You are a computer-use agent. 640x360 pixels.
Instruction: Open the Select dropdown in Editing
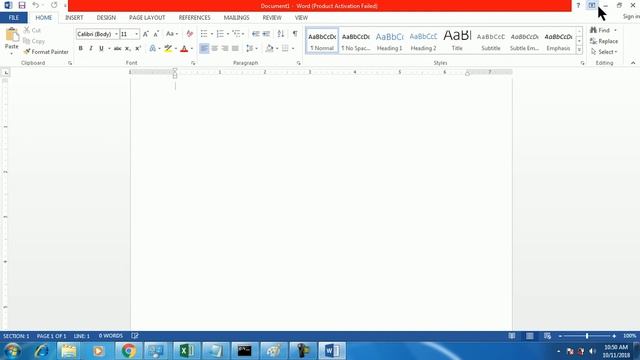click(604, 52)
